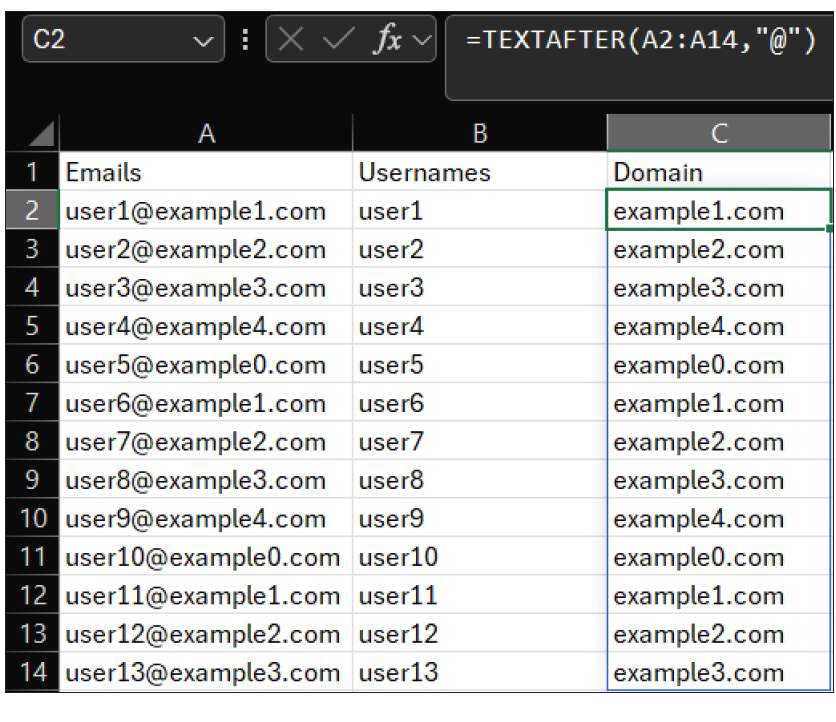Select column A header
Image resolution: width=836 pixels, height=722 pixels.
point(206,134)
